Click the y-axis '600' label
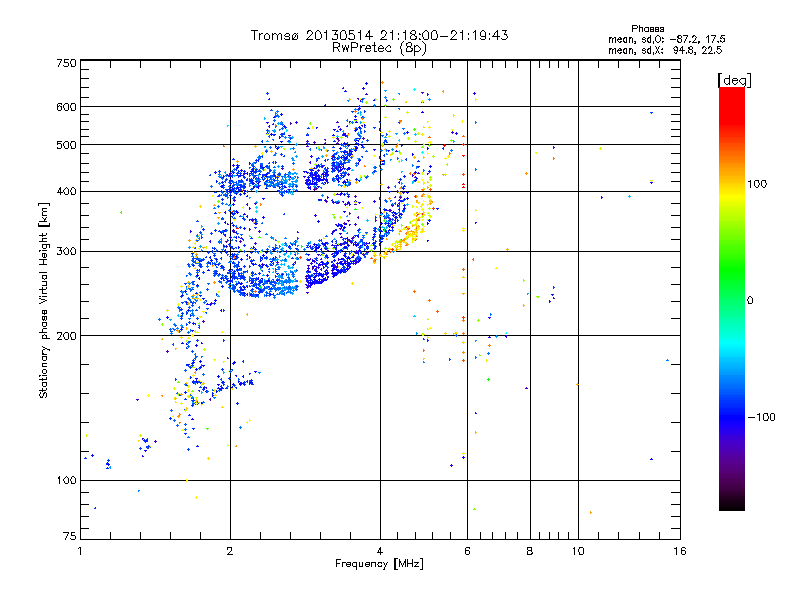 (x=66, y=107)
